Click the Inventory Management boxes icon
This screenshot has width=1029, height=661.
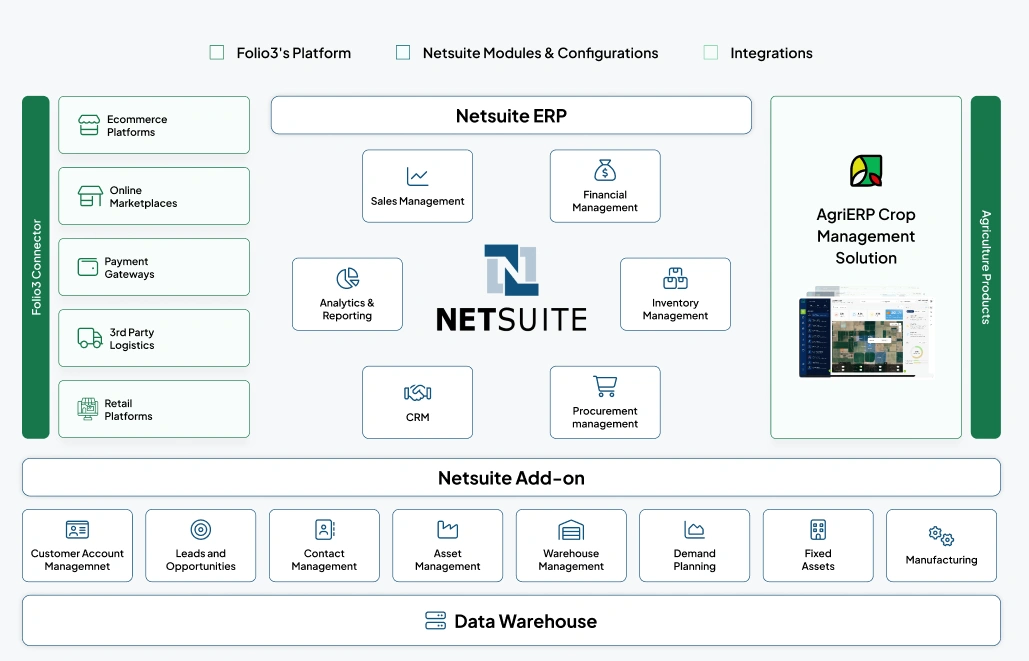pos(675,279)
